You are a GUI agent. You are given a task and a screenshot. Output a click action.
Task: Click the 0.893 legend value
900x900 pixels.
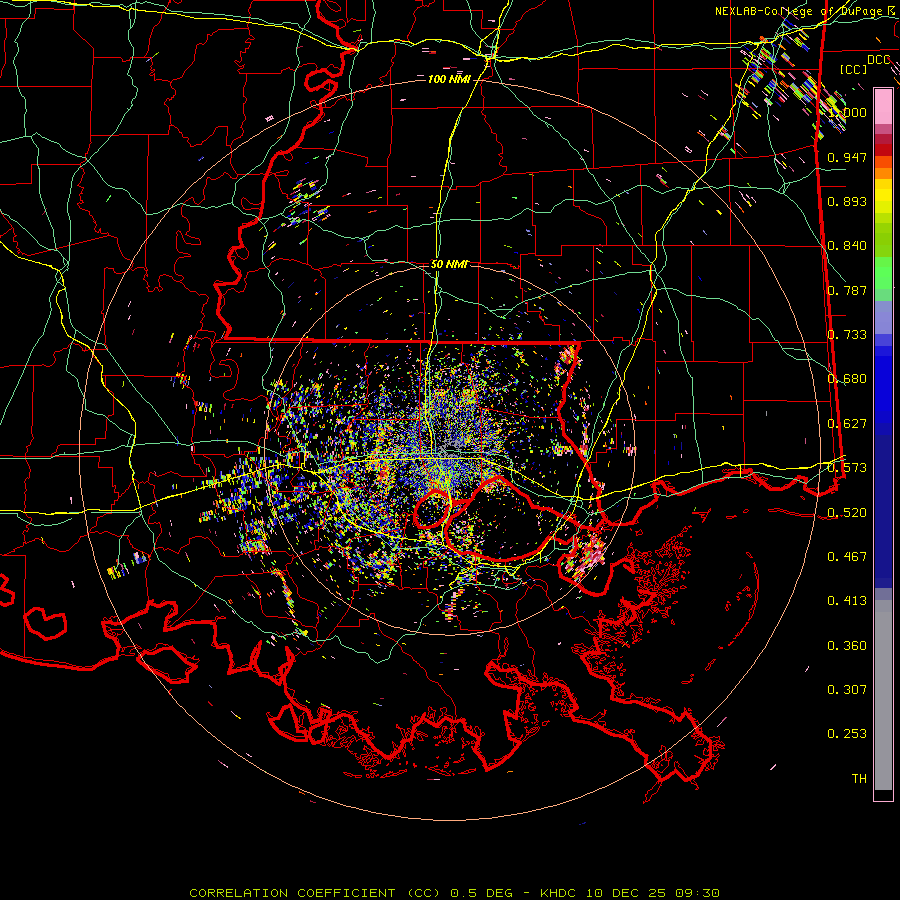click(x=847, y=201)
